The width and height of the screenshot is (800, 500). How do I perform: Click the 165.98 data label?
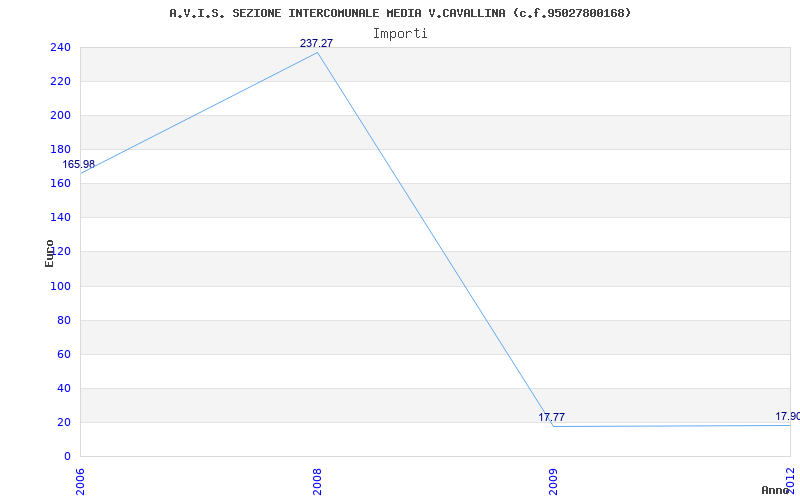click(x=79, y=164)
